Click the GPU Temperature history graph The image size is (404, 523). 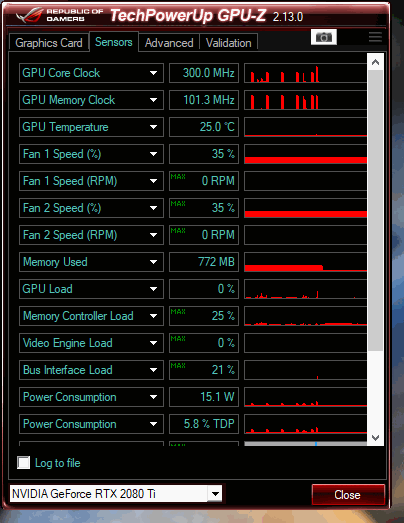tap(306, 127)
